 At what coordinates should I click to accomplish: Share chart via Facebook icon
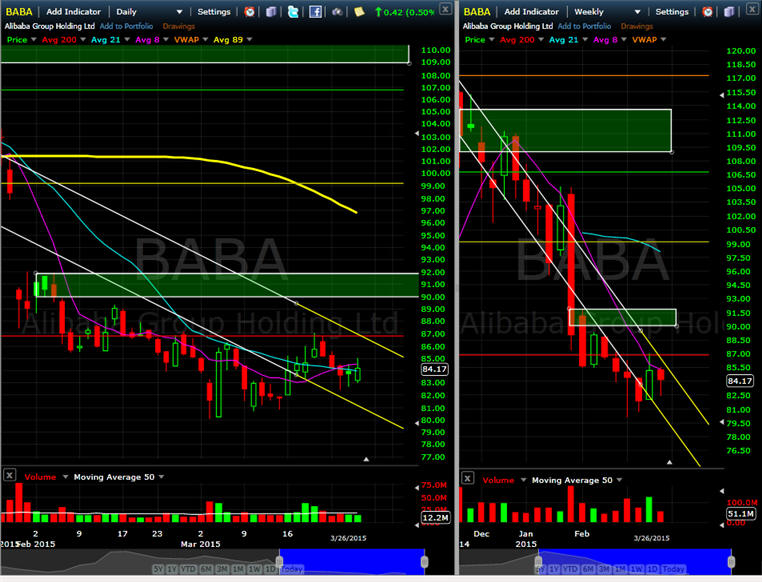[x=315, y=11]
